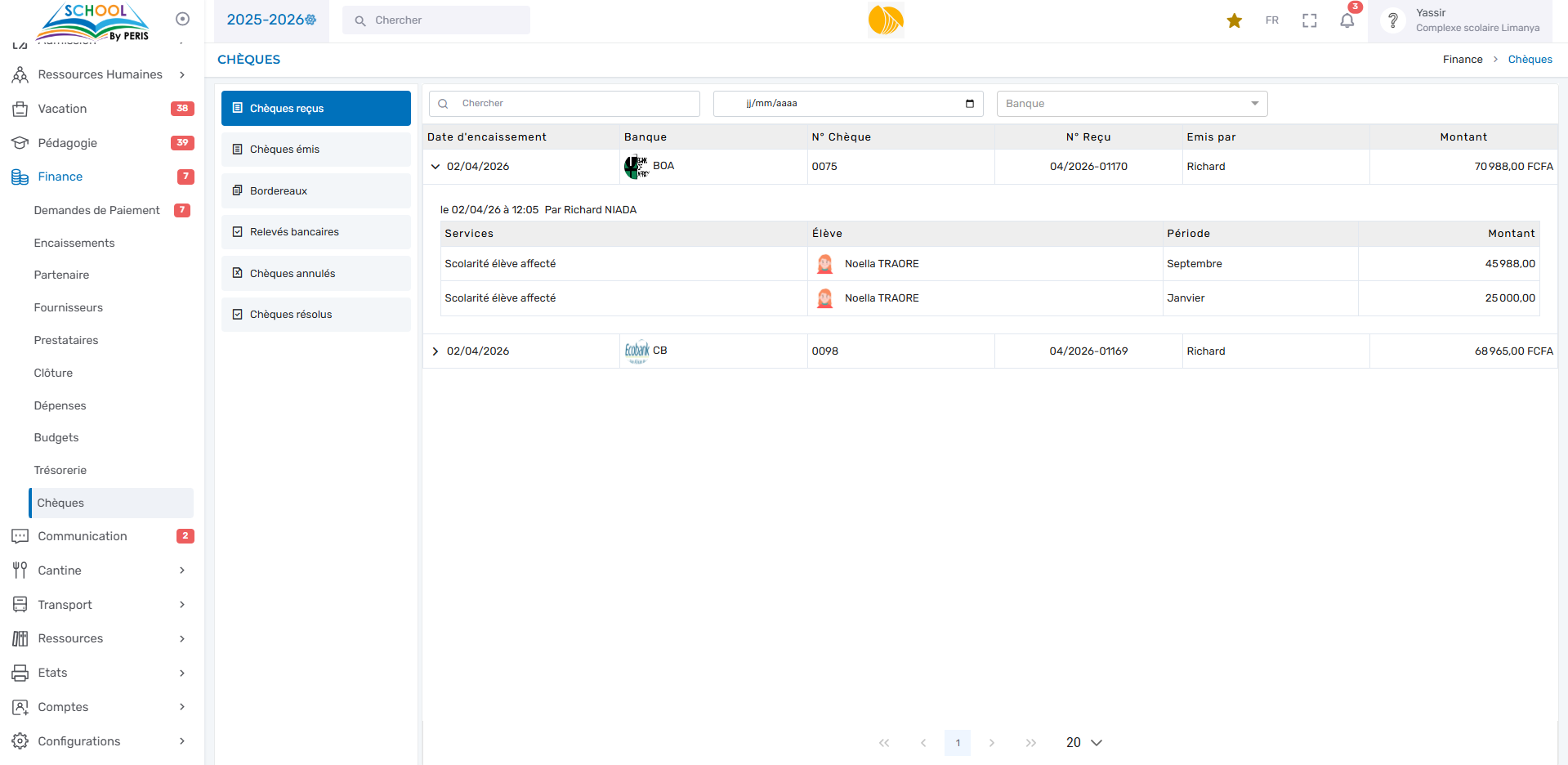Click the Ecobank logo in second row

tap(637, 351)
